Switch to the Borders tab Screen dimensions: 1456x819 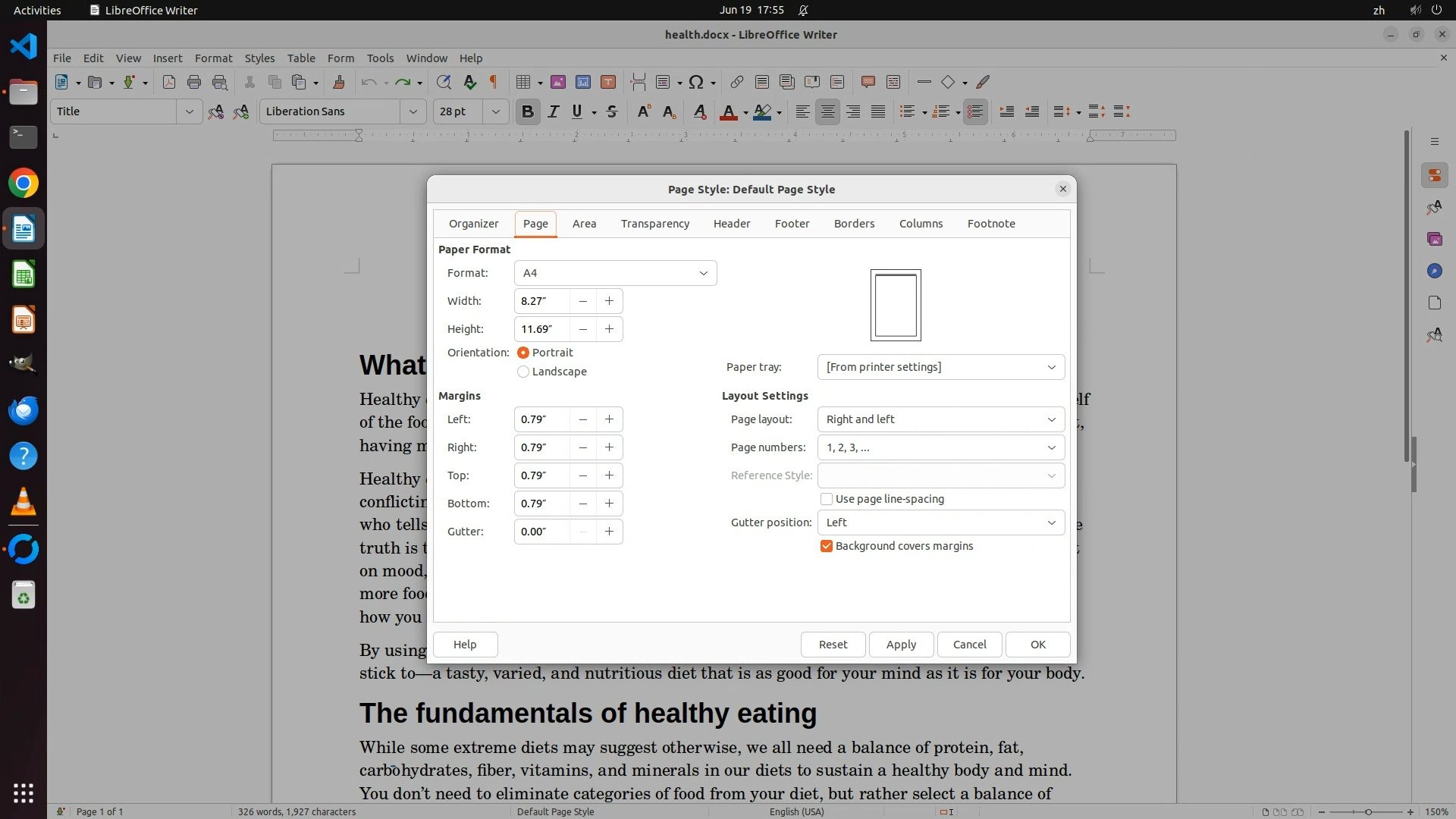point(854,224)
